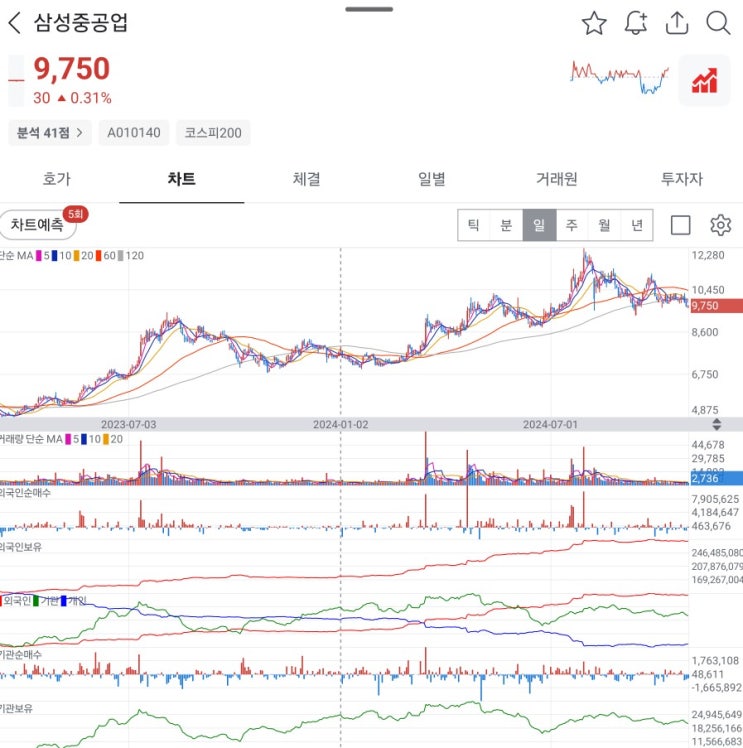The image size is (743, 748).
Task: Select the 분 minute interval
Action: [x=506, y=225]
